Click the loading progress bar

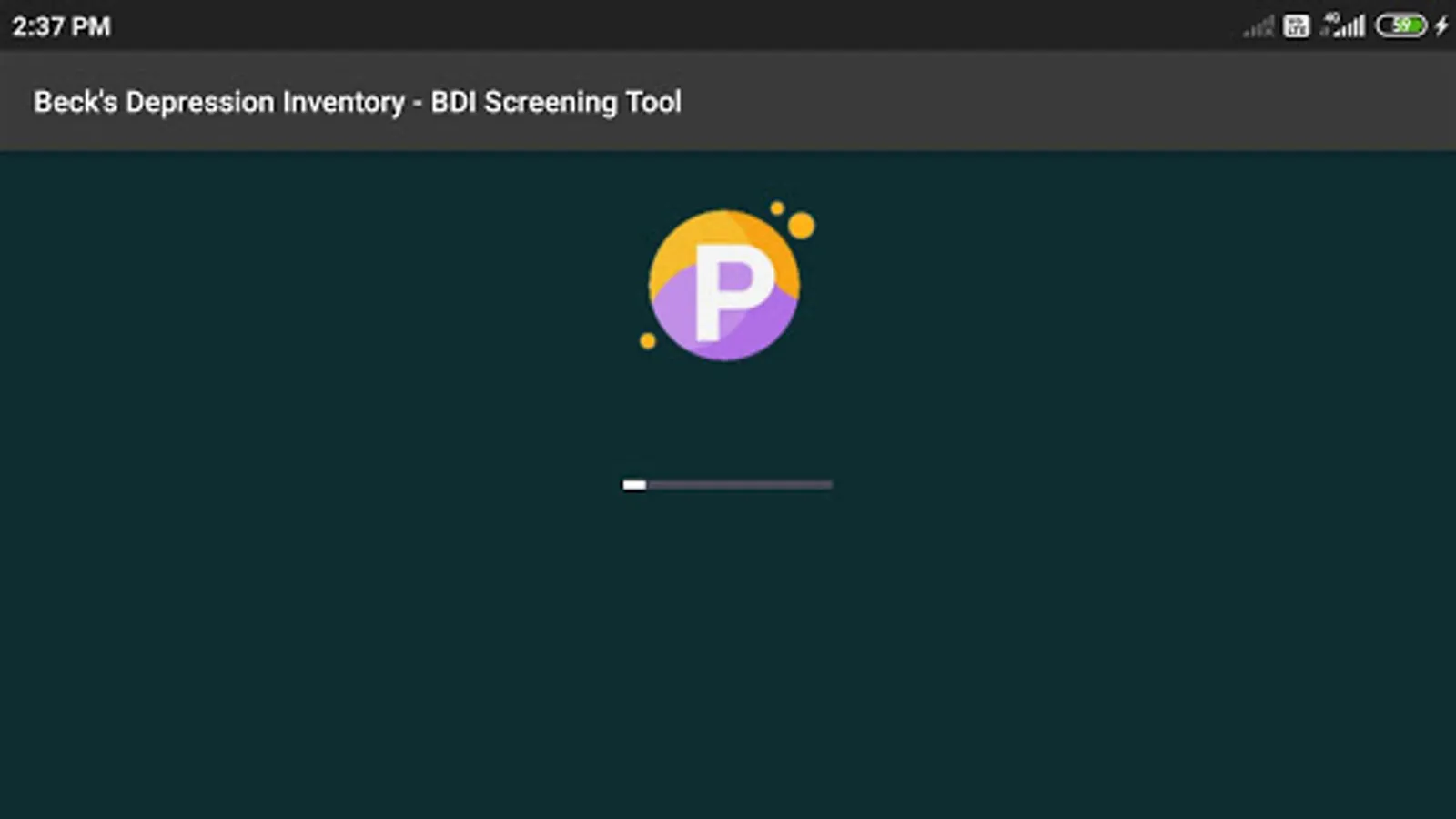point(727,485)
